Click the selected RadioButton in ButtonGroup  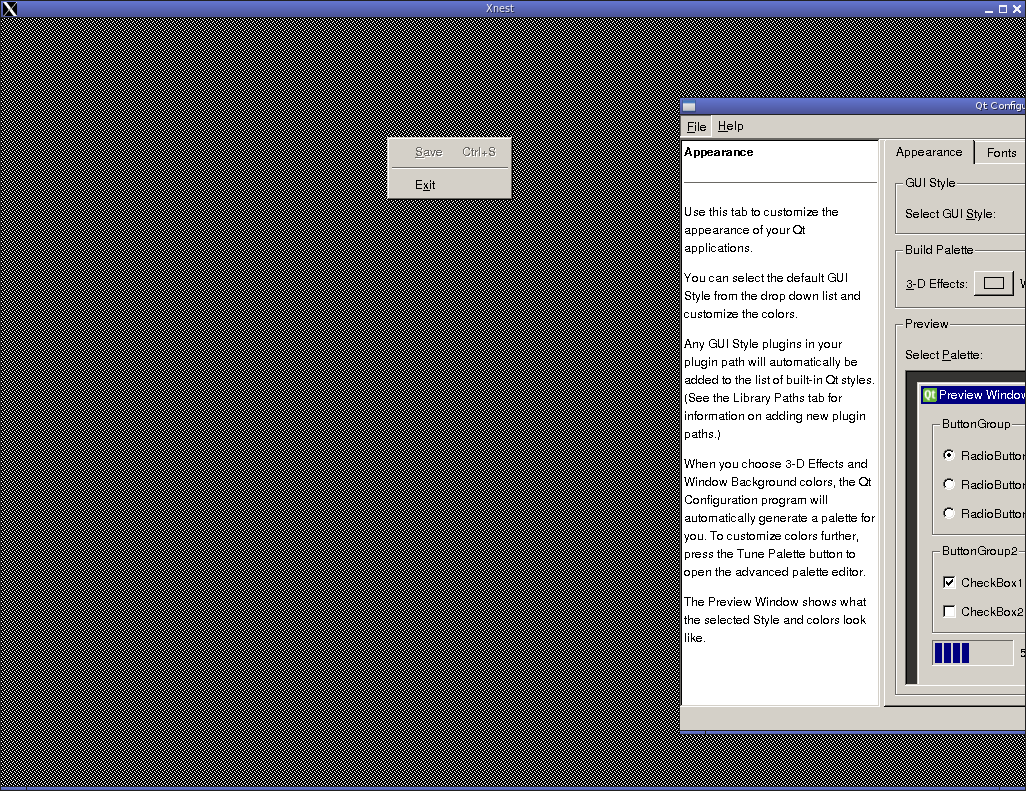click(949, 455)
